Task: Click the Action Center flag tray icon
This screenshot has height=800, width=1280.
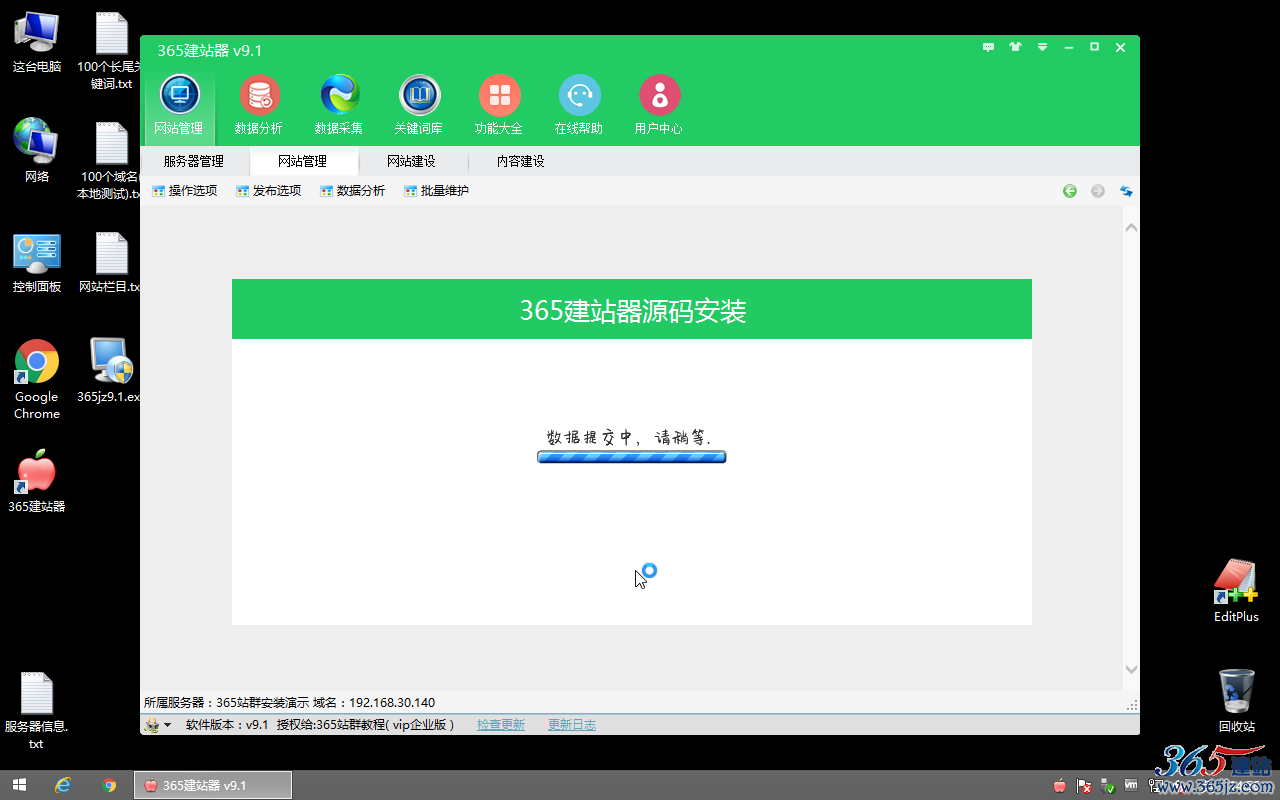Action: 1084,786
